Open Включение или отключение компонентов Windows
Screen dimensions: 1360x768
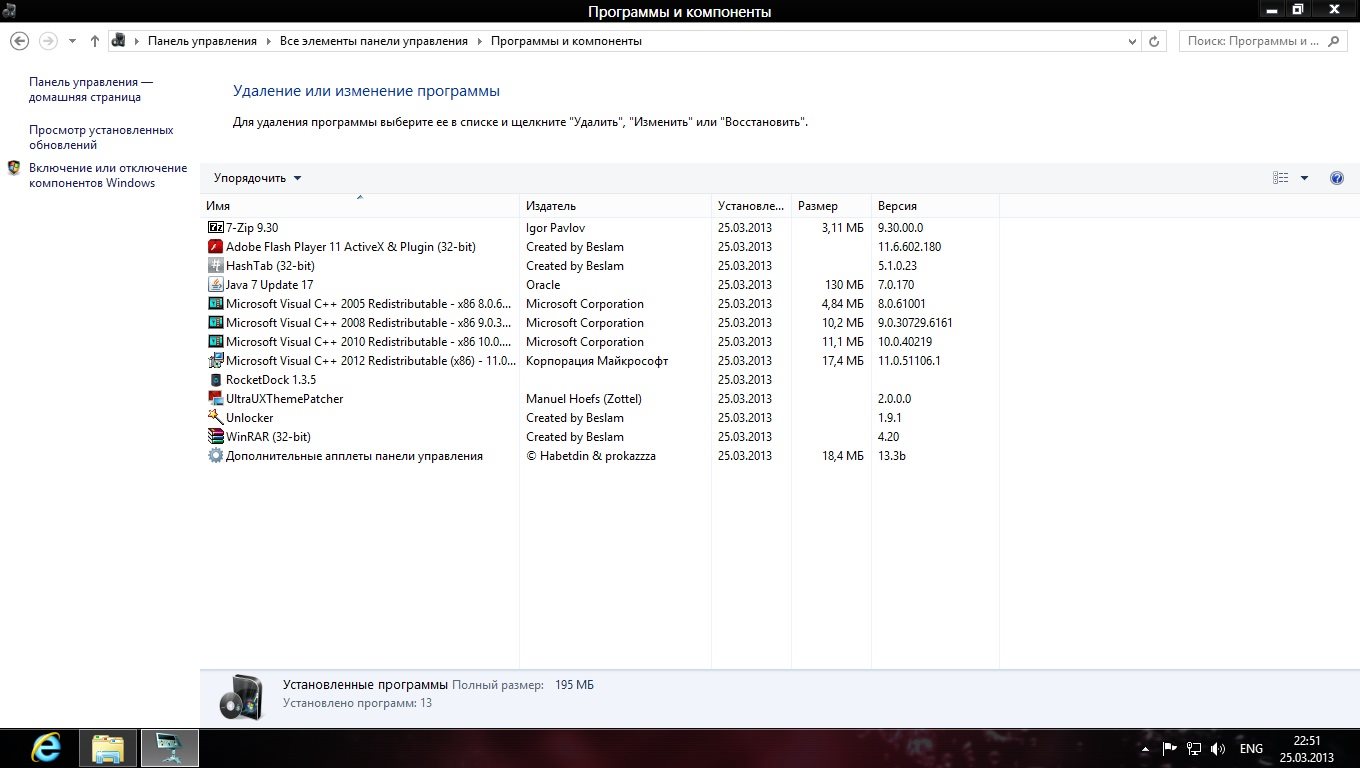pos(108,175)
